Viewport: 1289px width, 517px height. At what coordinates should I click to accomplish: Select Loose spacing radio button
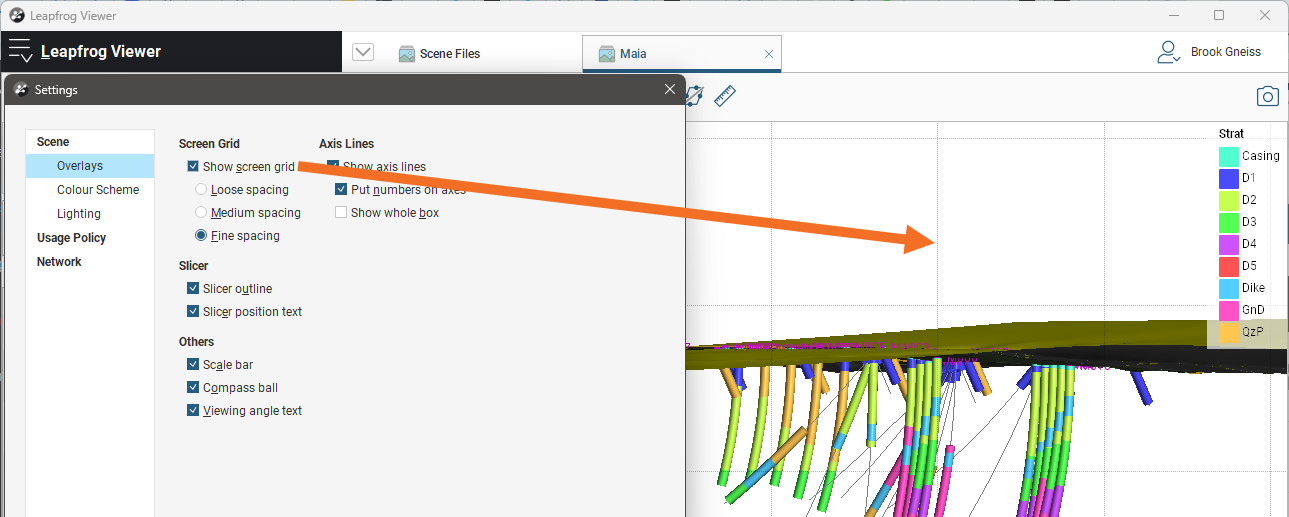tap(202, 190)
